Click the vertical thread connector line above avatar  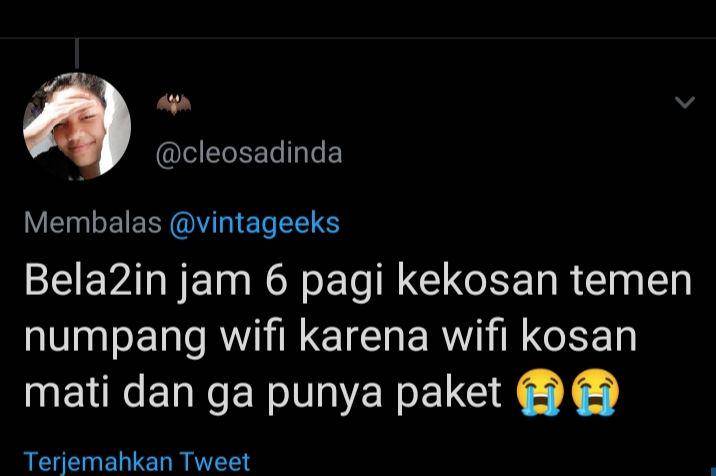pos(77,53)
